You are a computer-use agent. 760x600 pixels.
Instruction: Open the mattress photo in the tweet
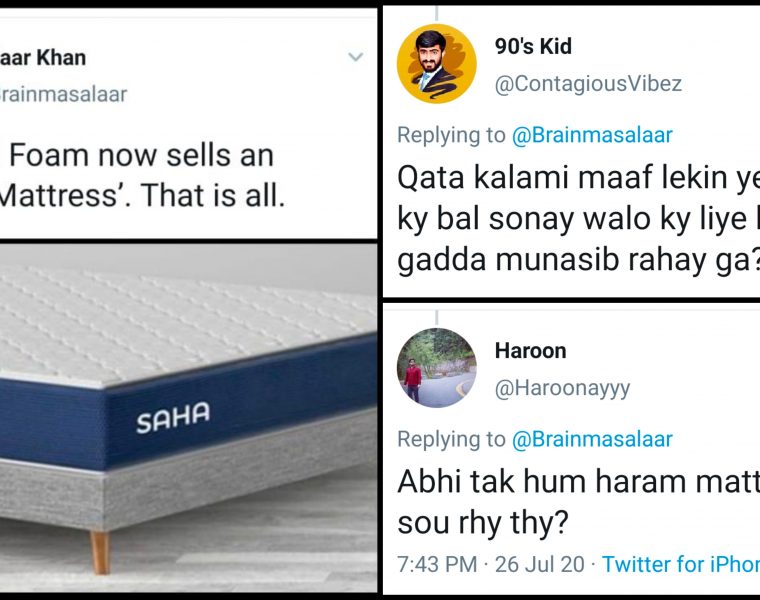coord(188,420)
